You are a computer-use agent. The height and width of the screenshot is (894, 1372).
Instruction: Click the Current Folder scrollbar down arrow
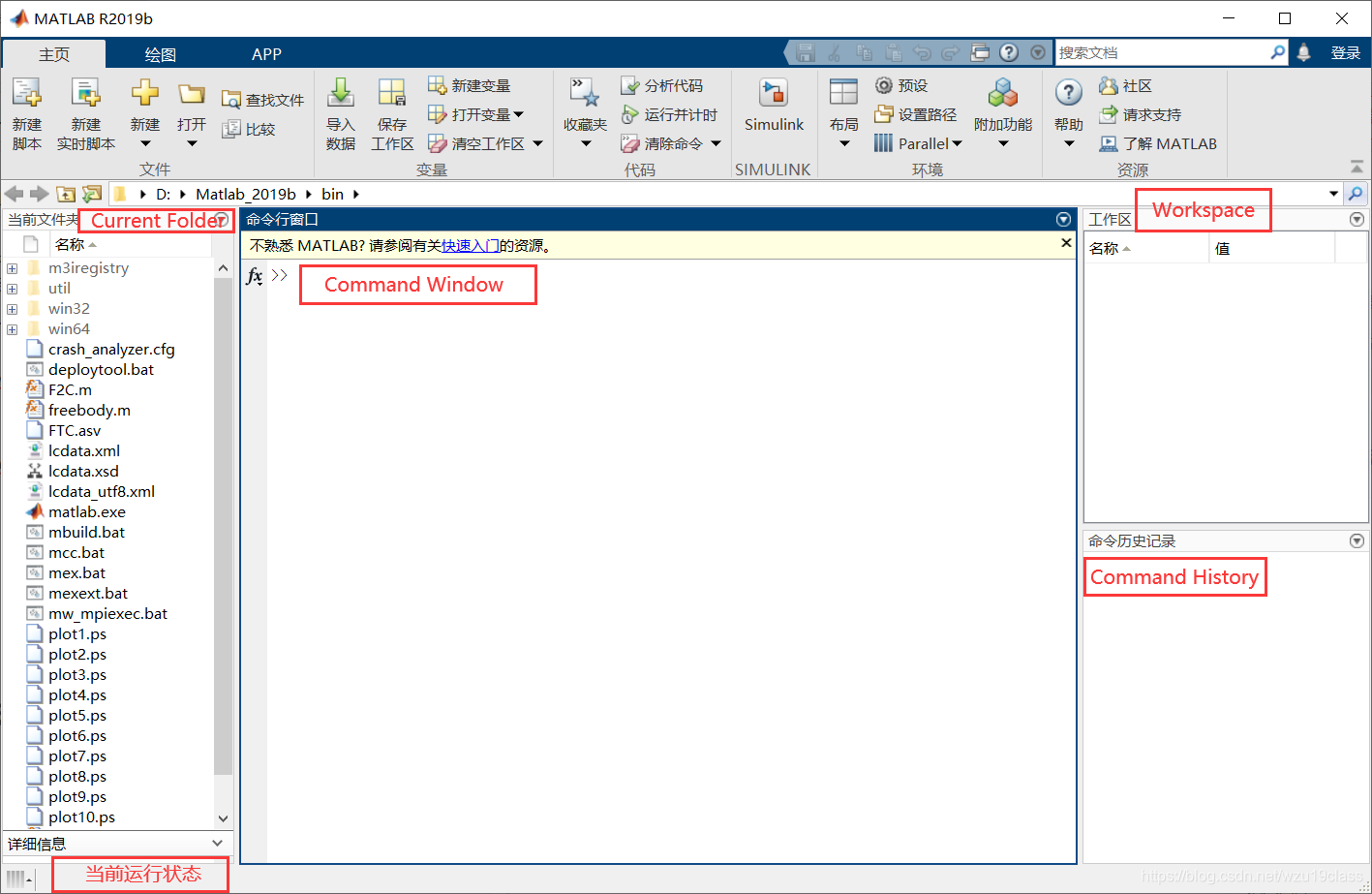(x=224, y=818)
